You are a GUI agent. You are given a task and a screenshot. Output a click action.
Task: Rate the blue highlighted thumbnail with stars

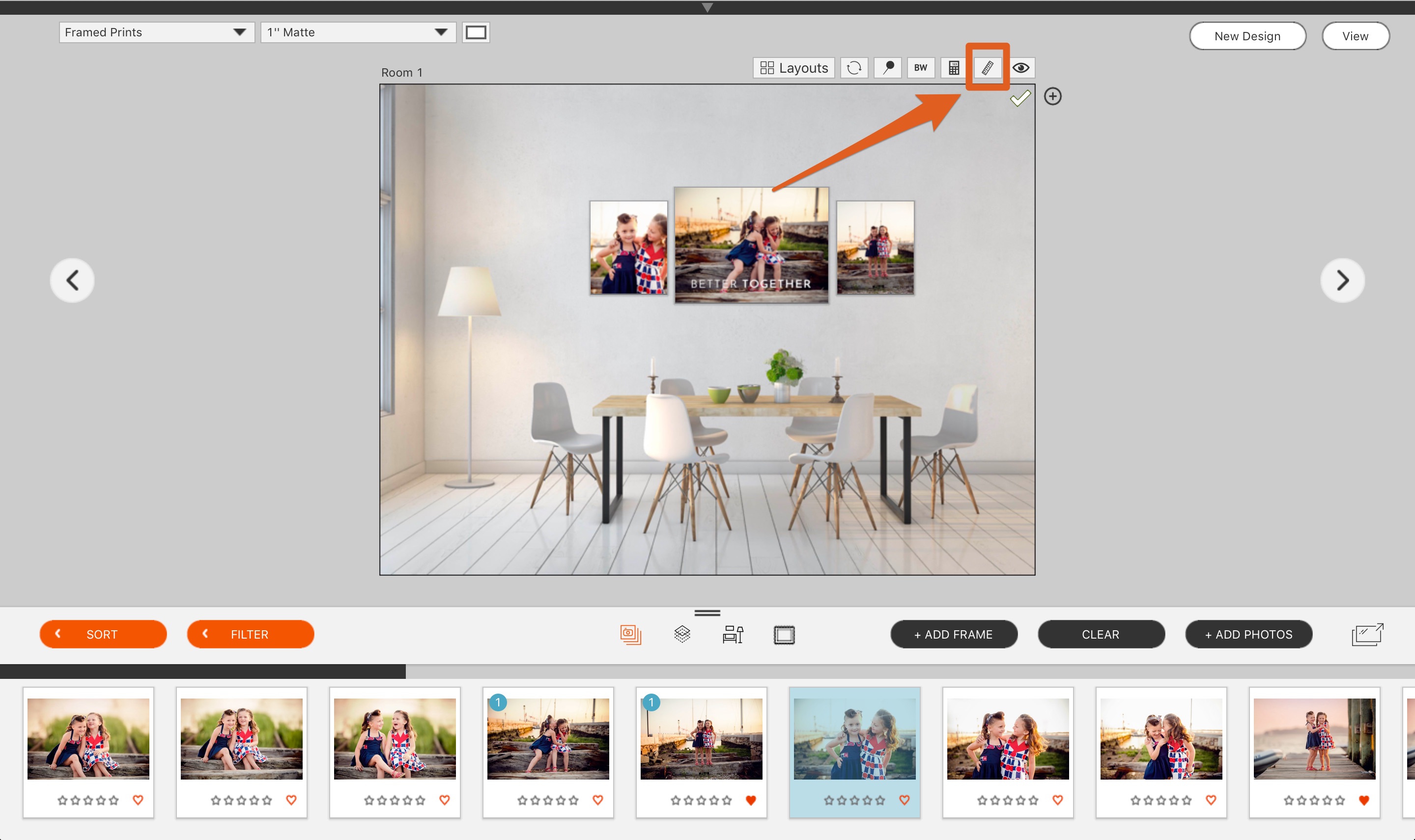pos(855,800)
